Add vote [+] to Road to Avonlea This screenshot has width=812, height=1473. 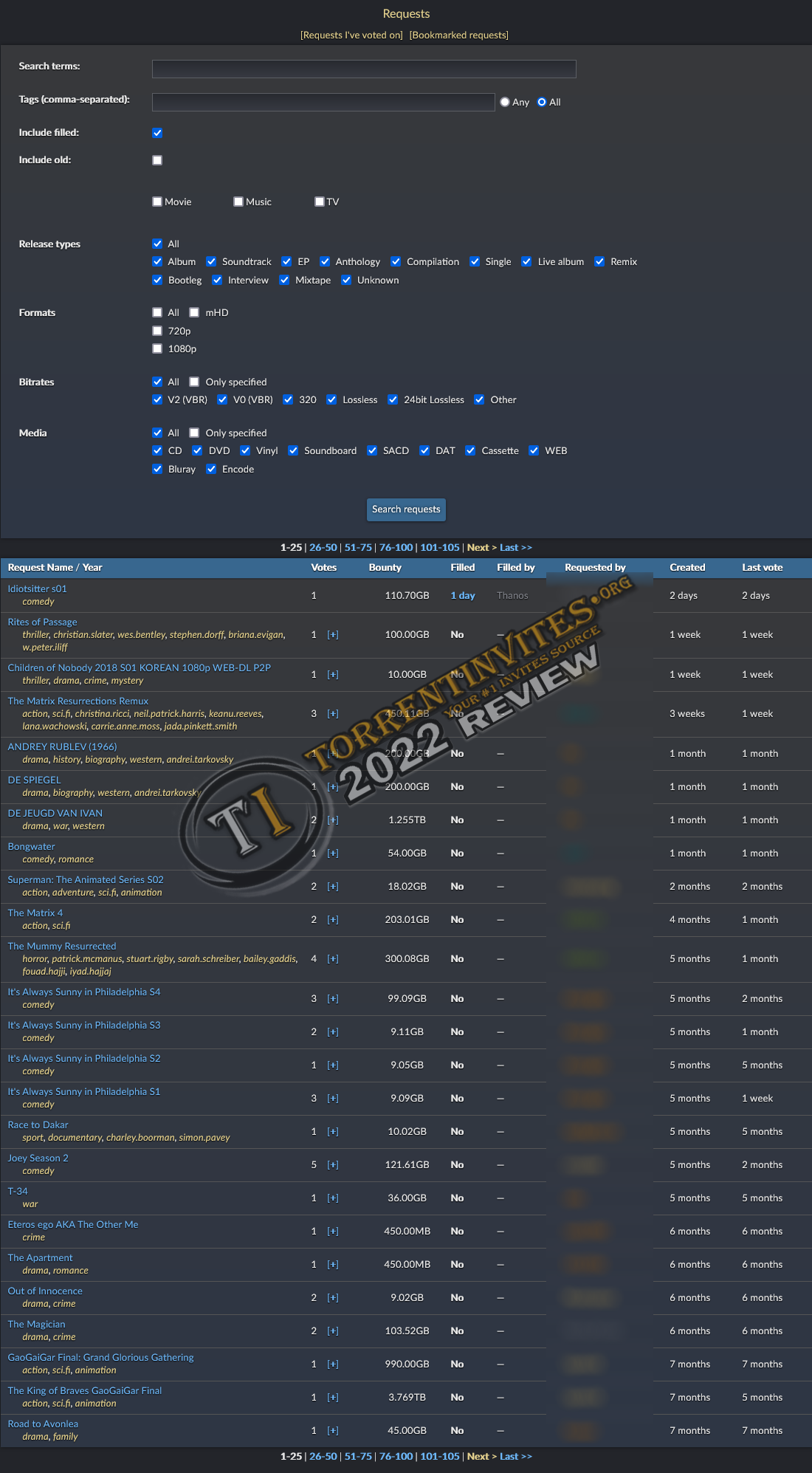coord(333,1431)
